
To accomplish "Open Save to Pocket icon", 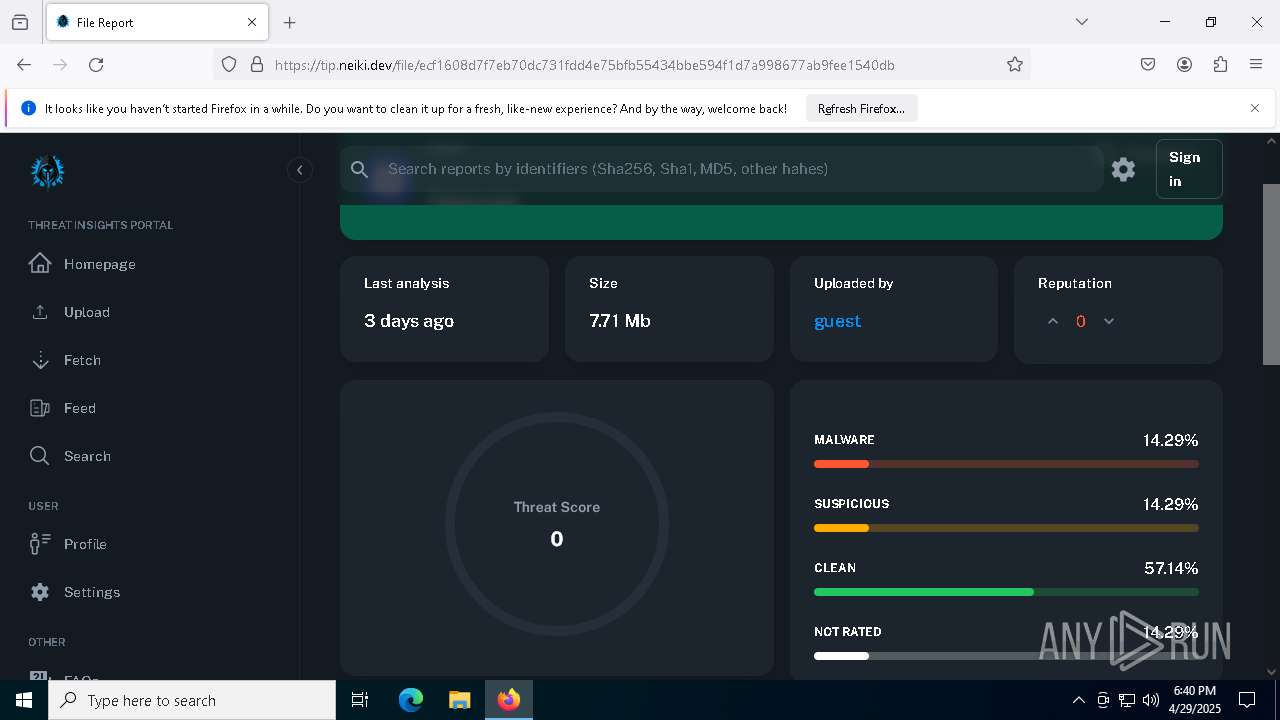I will click(x=1148, y=64).
